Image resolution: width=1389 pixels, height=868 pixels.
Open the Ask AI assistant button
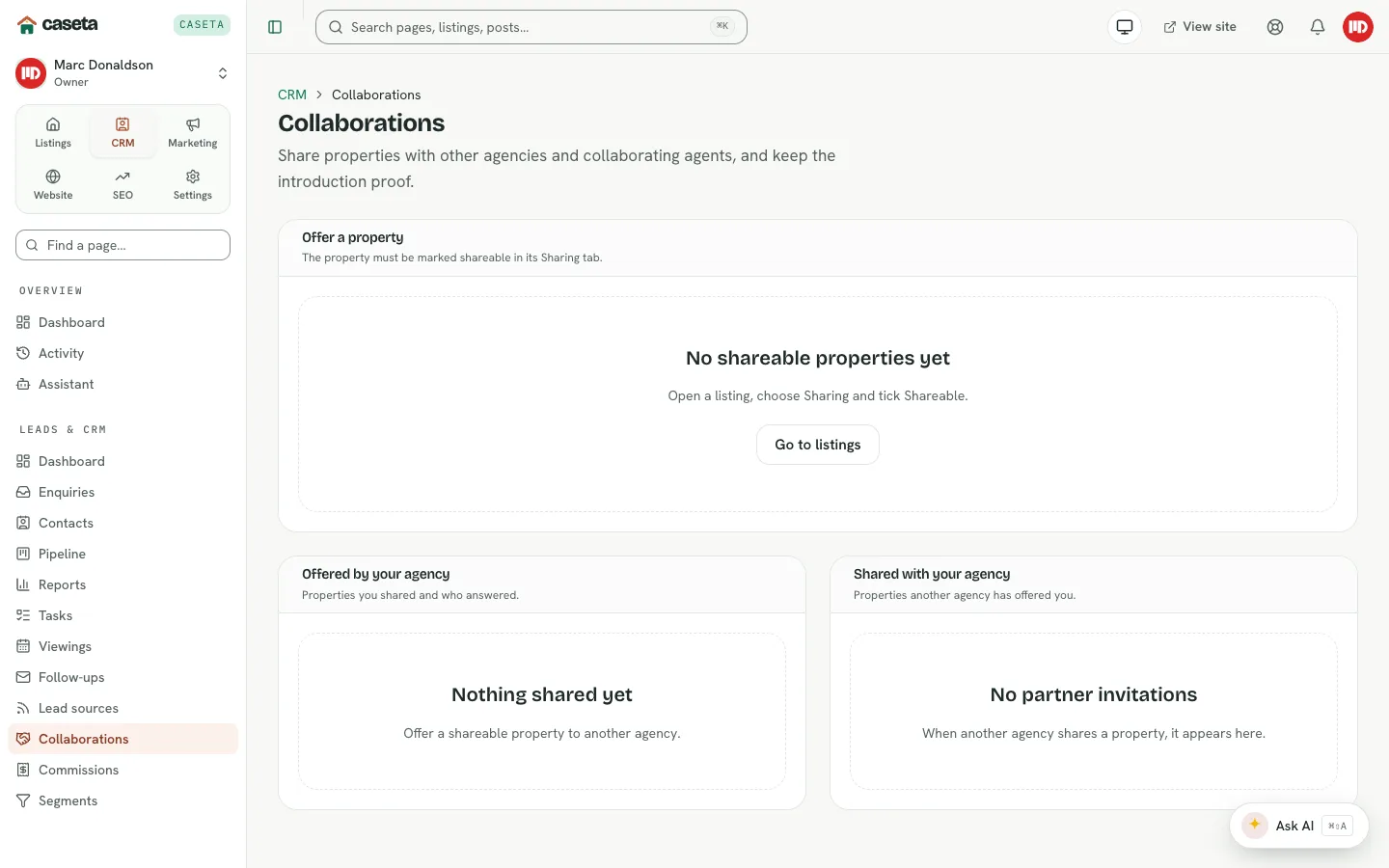click(1298, 826)
